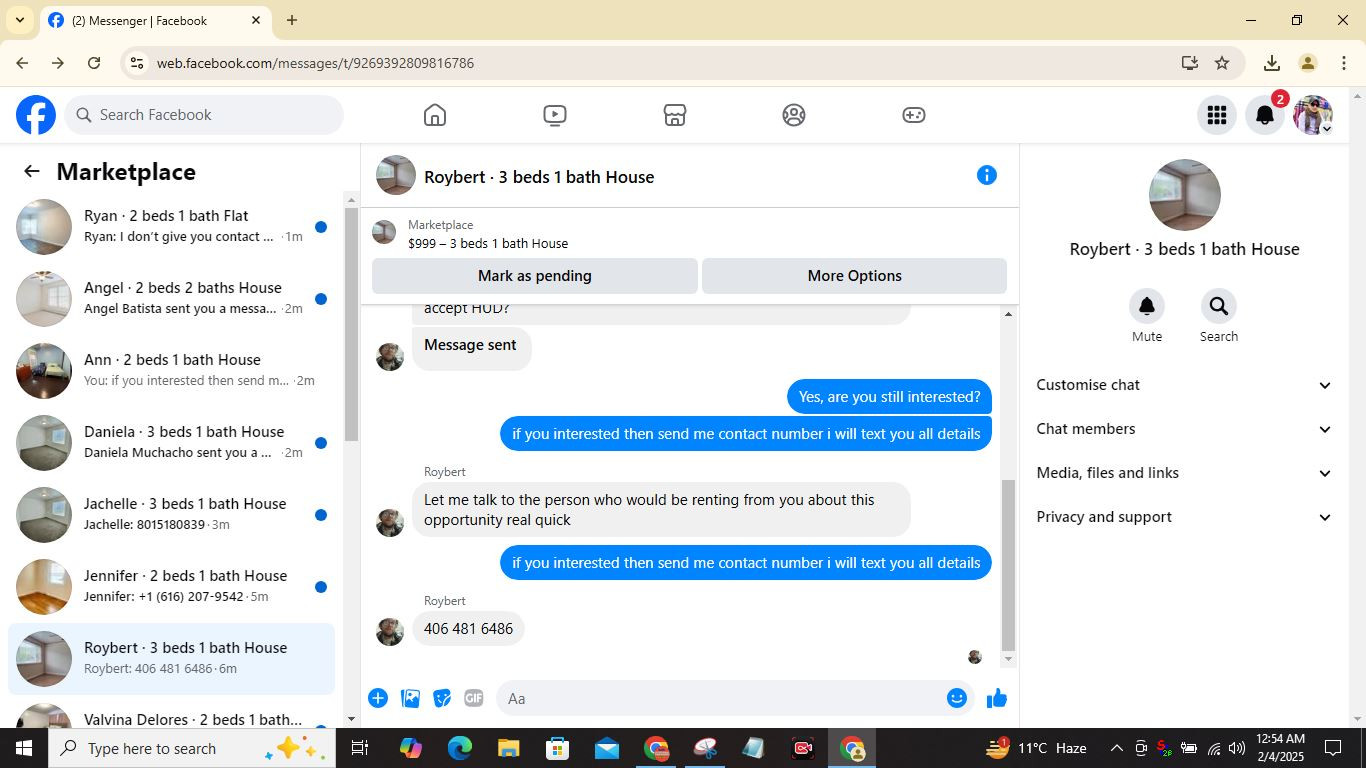Click the 'Yes, are you still interested?' message

point(889,397)
